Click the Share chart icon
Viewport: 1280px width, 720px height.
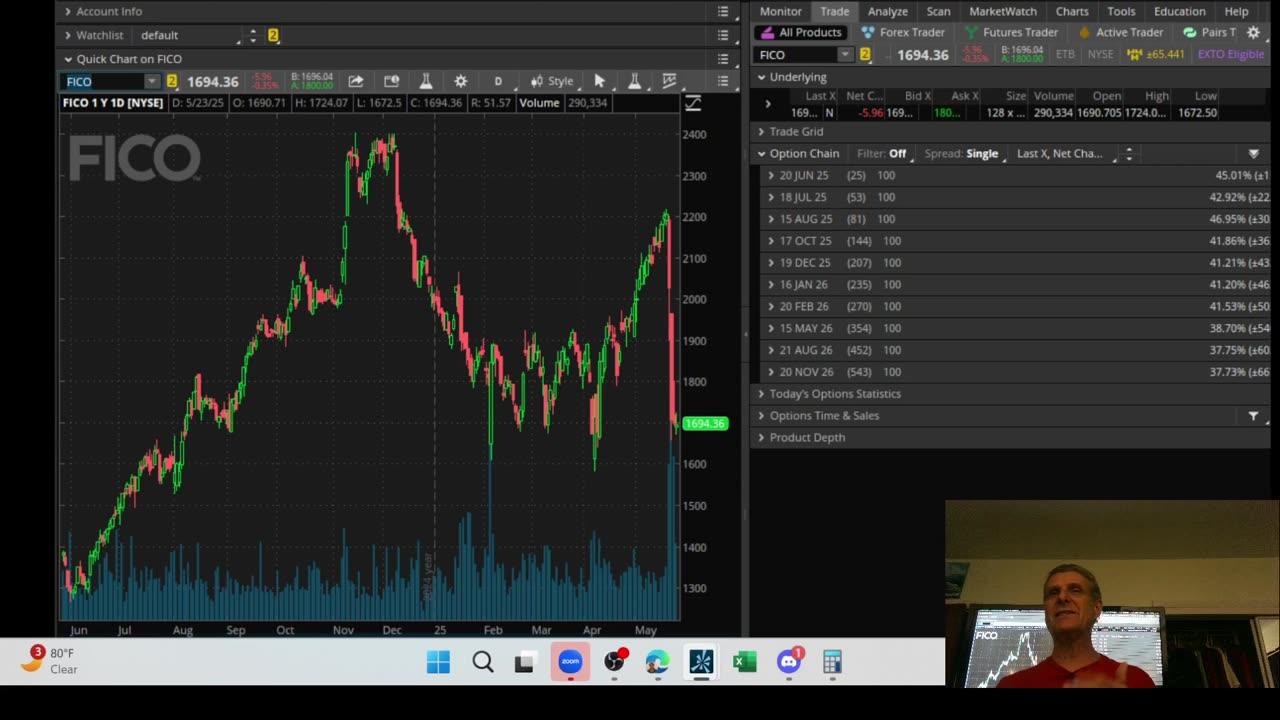point(356,81)
